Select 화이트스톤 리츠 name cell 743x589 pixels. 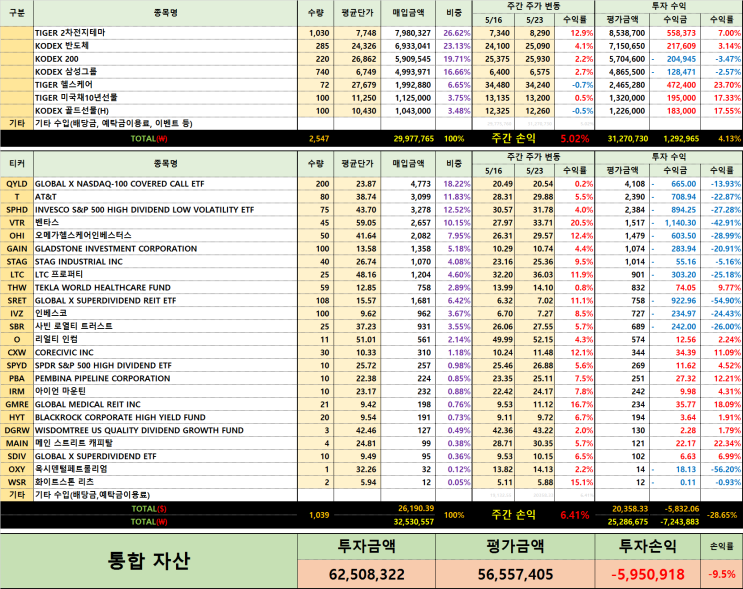pos(165,482)
